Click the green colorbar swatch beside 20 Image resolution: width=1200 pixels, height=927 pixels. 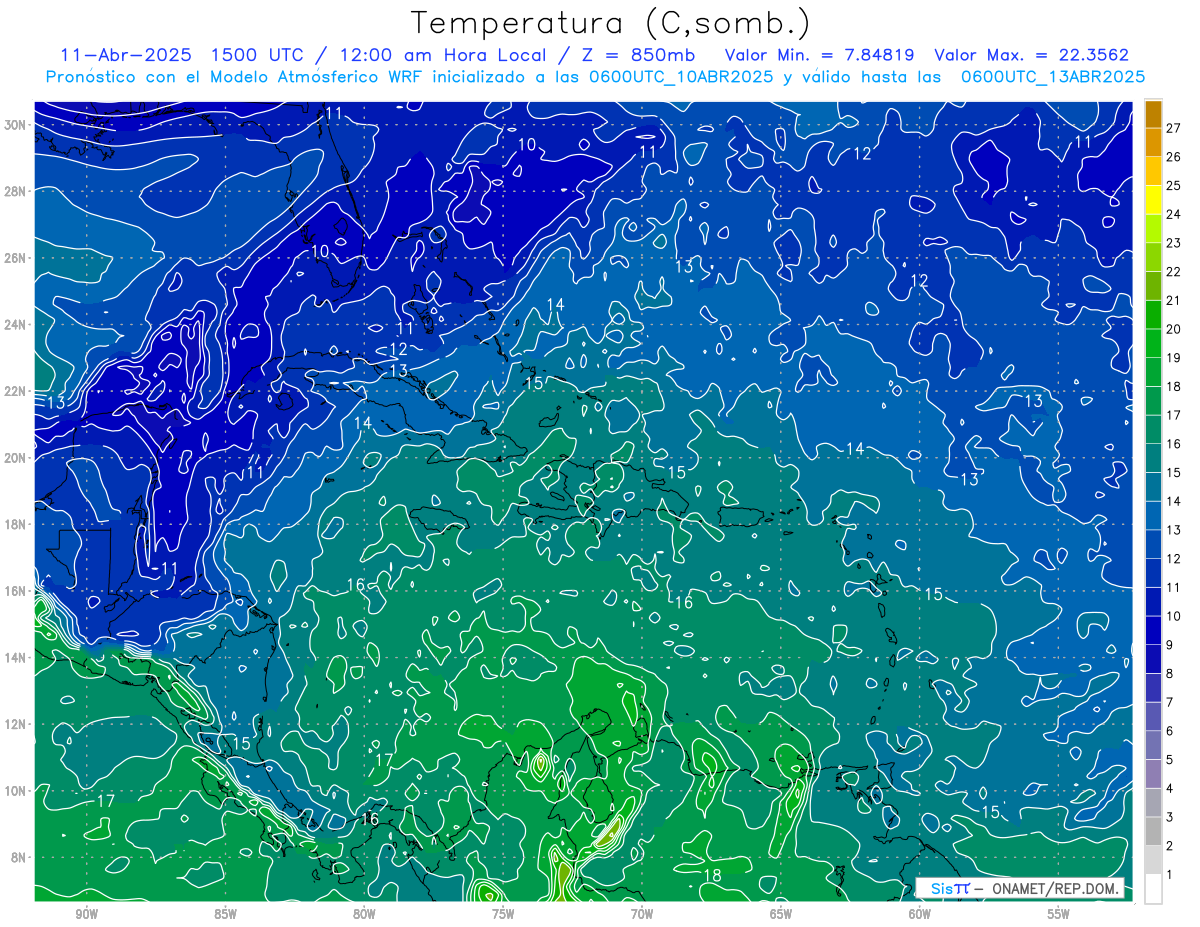[x=1153, y=315]
